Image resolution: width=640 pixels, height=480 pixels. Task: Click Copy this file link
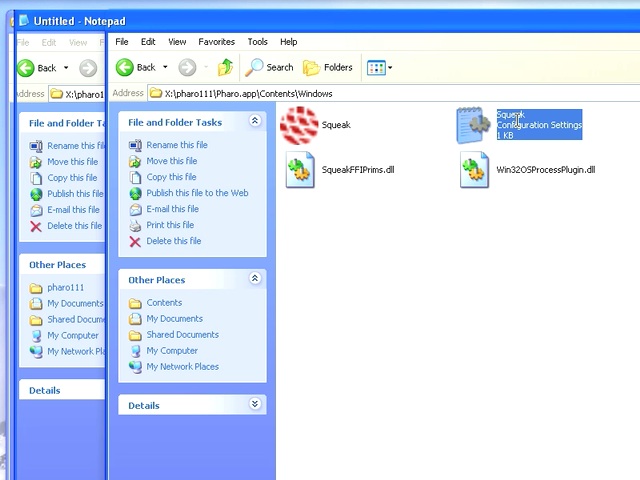click(171, 177)
